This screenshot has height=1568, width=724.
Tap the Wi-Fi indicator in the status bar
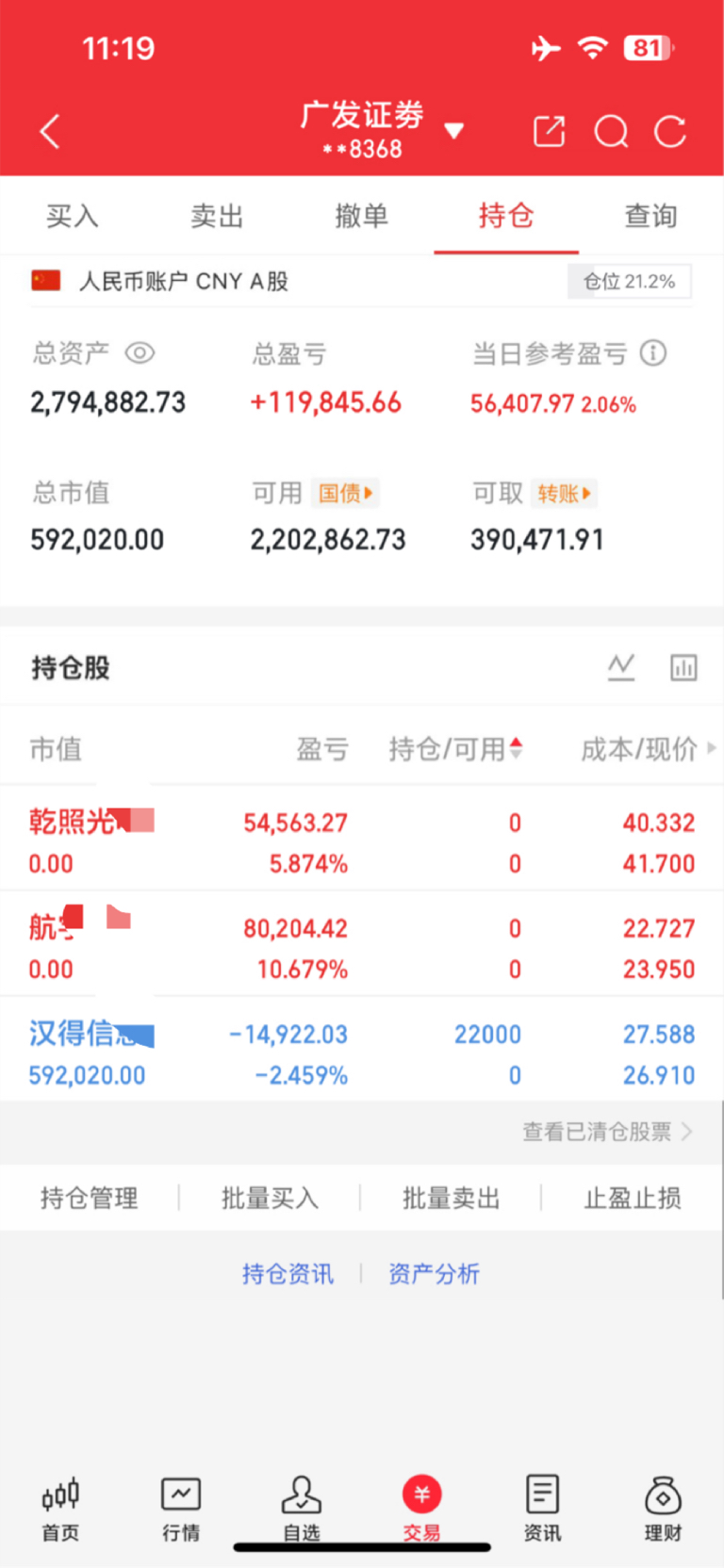[x=593, y=48]
